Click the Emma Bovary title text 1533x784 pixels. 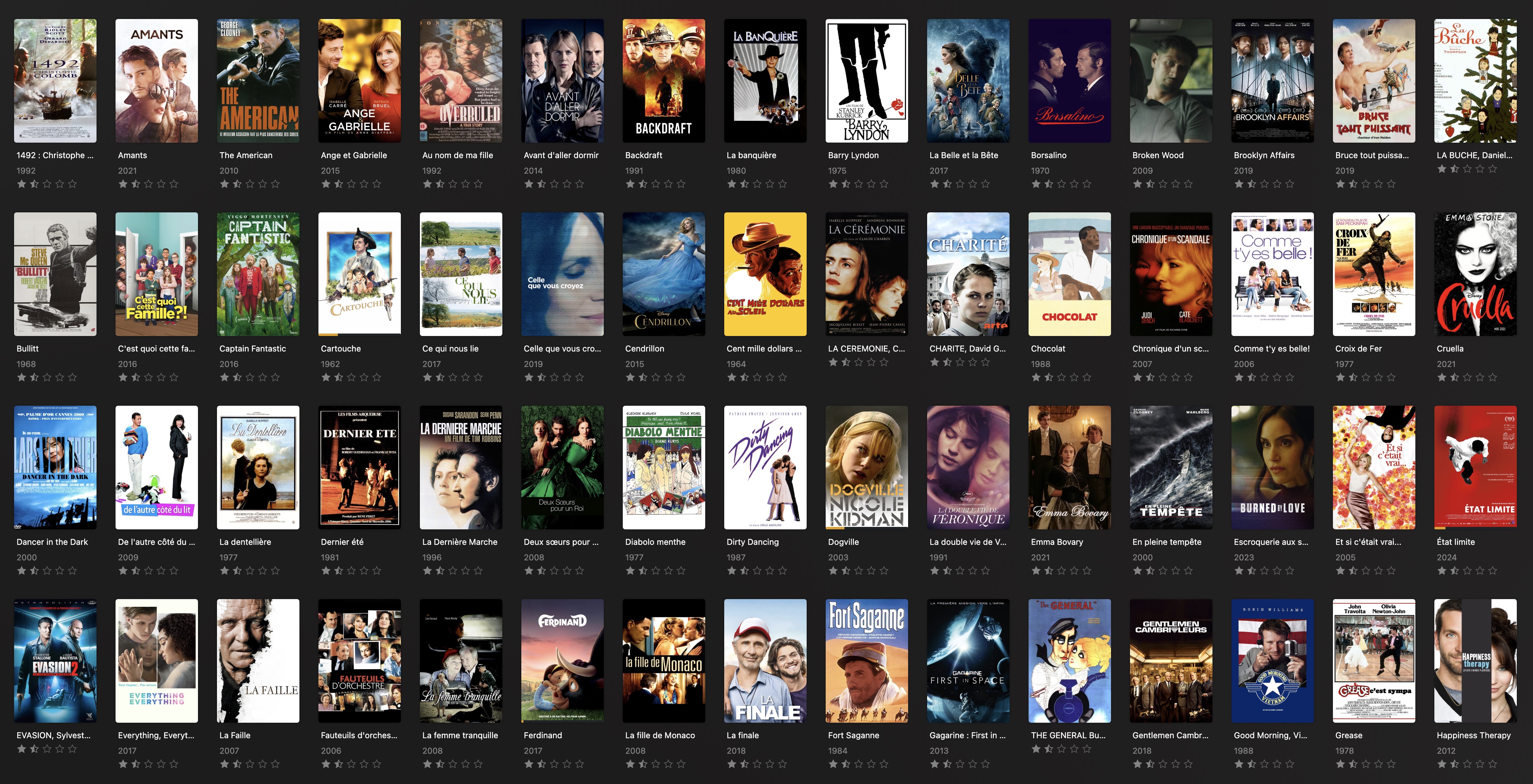tap(1057, 542)
